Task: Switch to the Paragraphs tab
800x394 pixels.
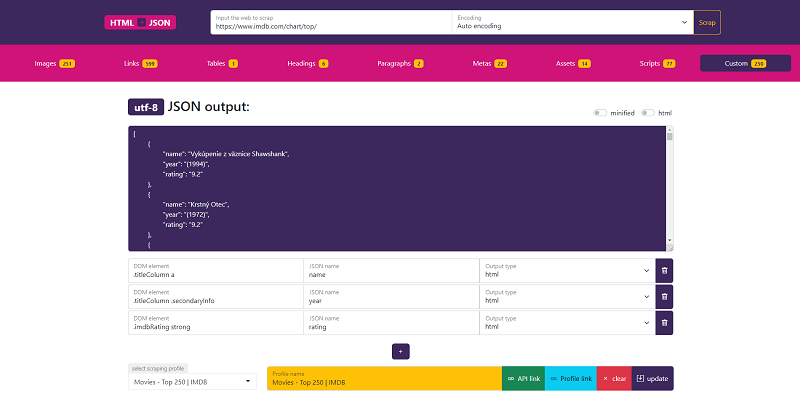Action: (401, 64)
